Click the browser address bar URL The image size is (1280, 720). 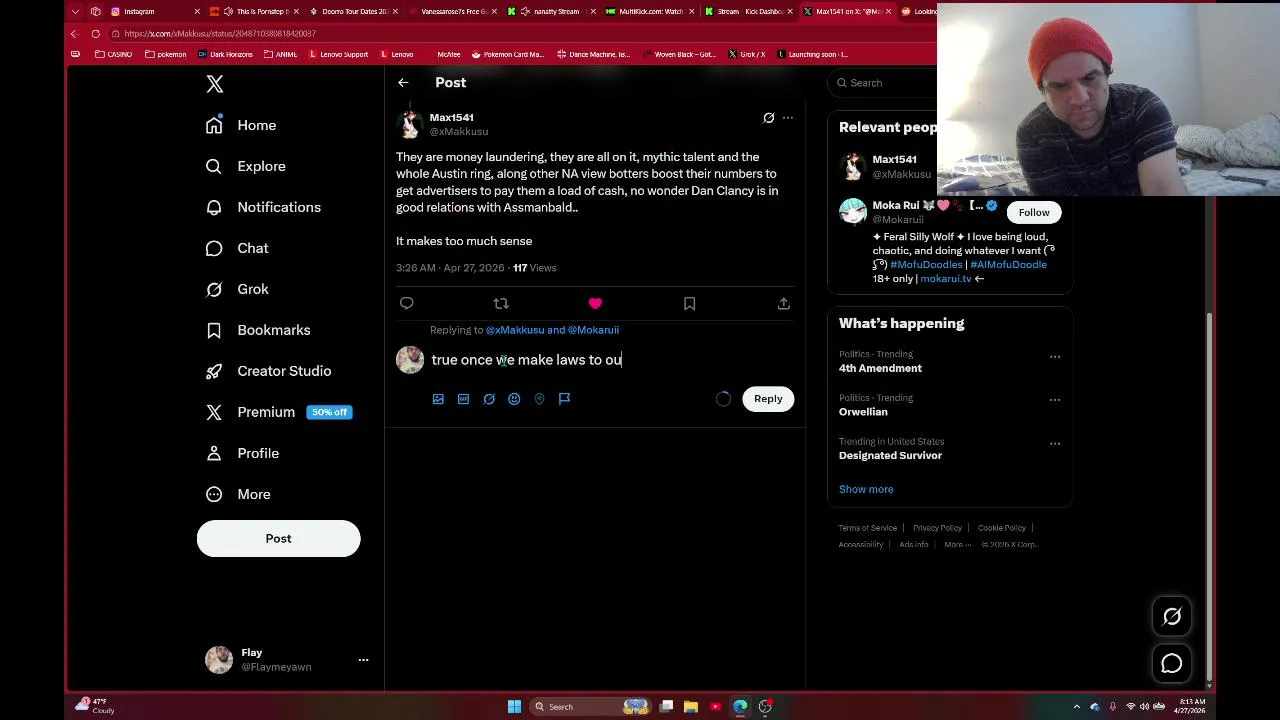click(220, 34)
